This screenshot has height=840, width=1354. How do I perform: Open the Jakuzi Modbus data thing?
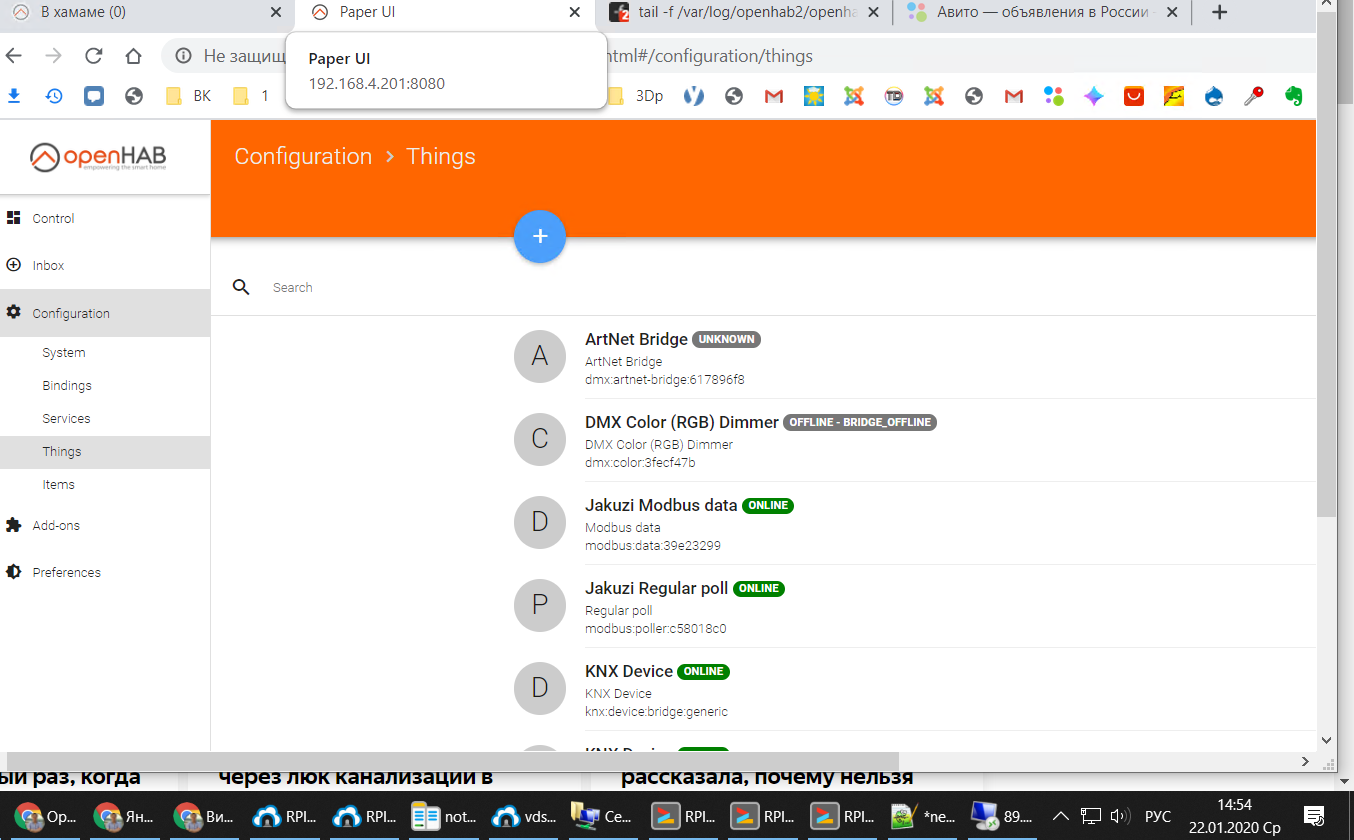661,505
